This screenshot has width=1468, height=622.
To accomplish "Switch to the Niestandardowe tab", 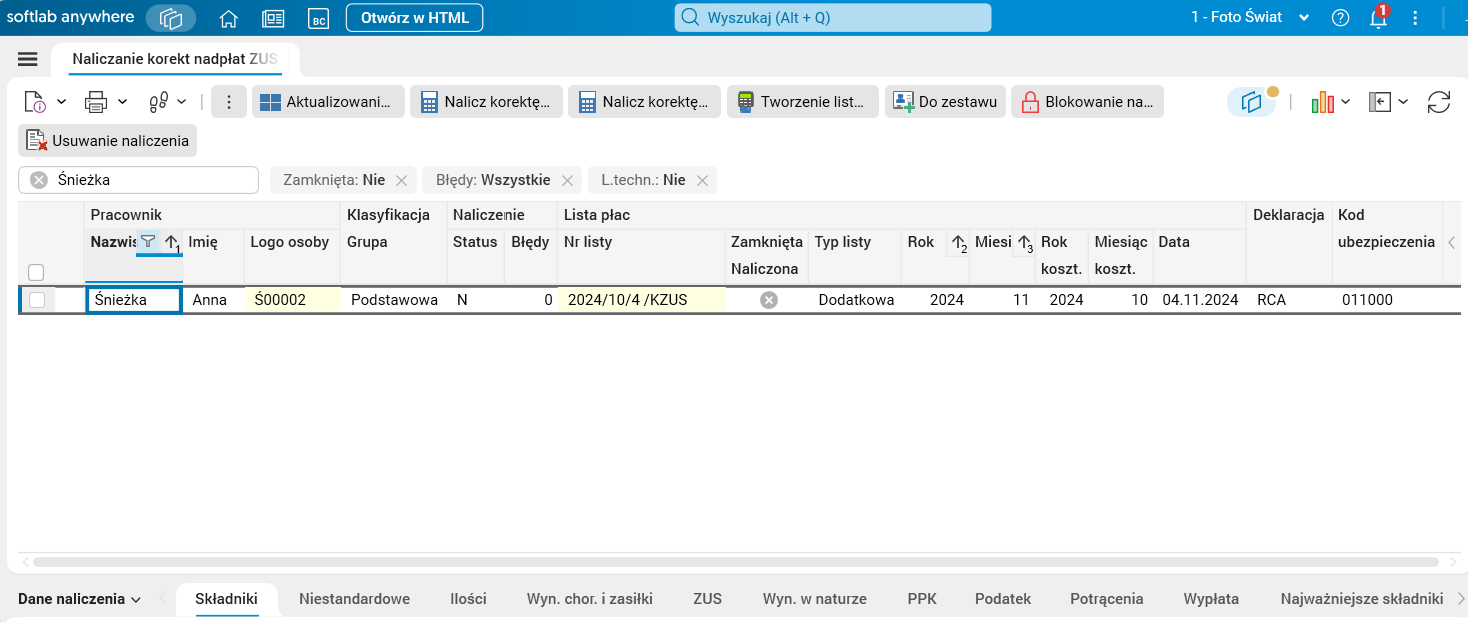I will point(354,599).
